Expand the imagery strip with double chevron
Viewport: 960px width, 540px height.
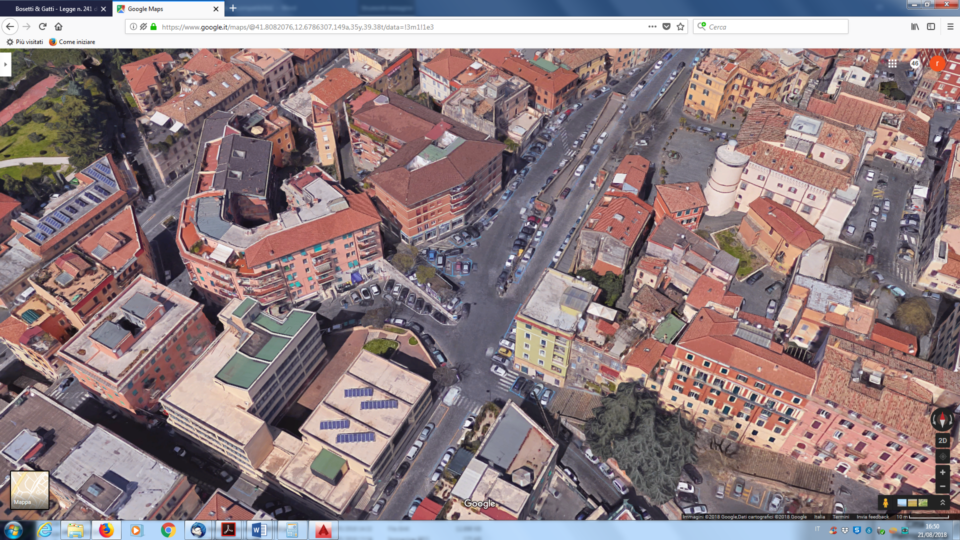[x=942, y=502]
